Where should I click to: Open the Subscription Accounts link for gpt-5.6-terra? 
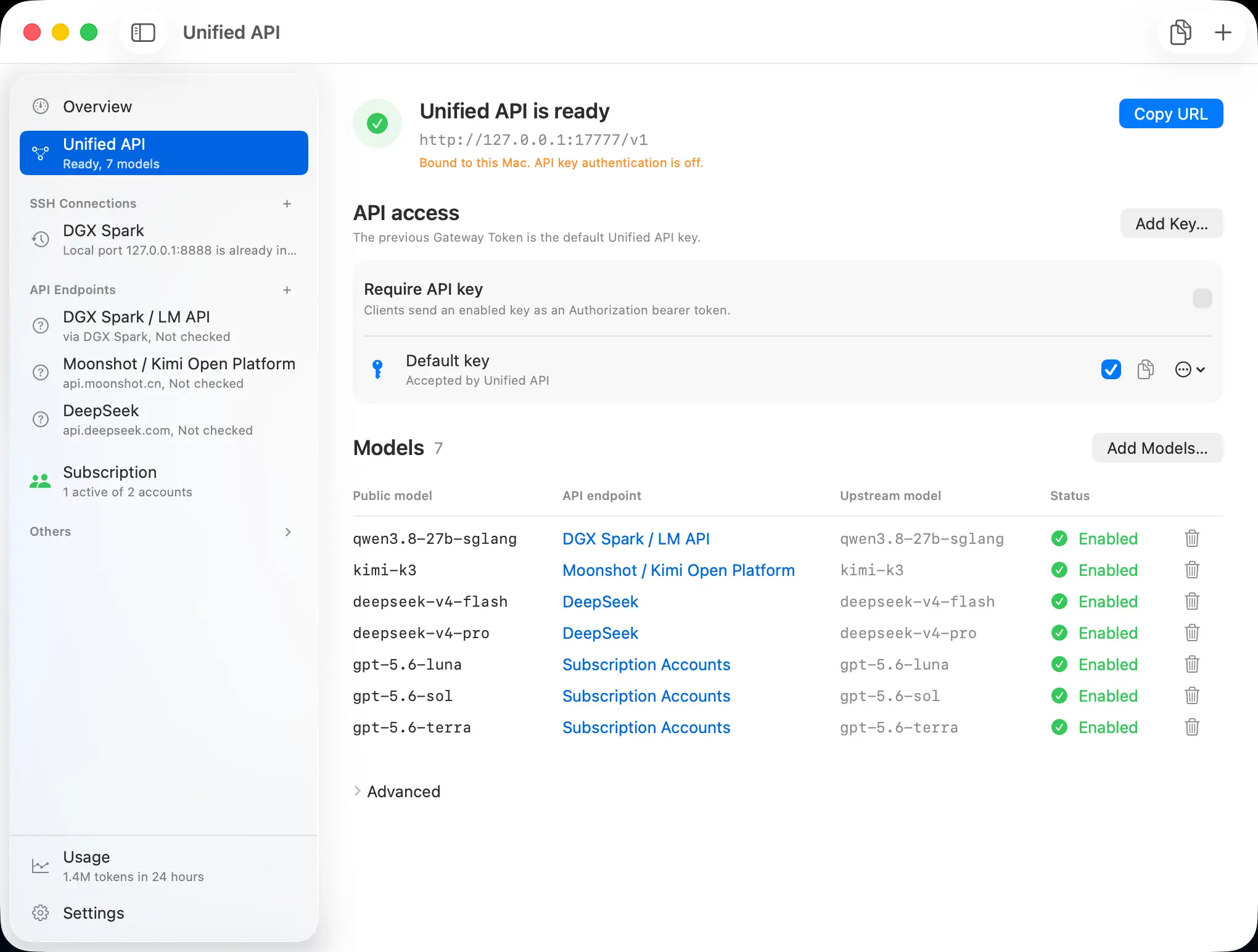pyautogui.click(x=646, y=727)
